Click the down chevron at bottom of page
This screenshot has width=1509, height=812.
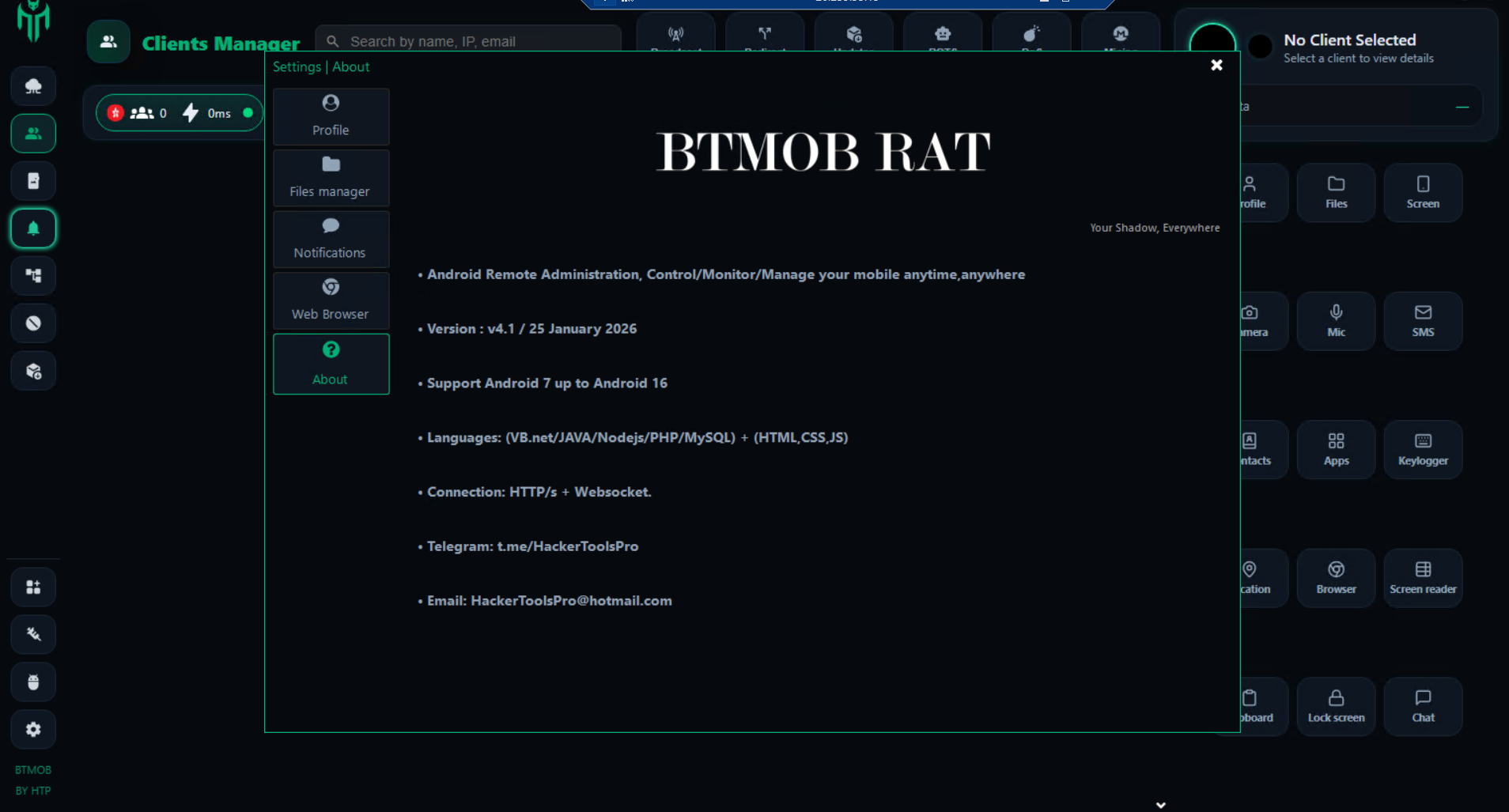point(1160,805)
